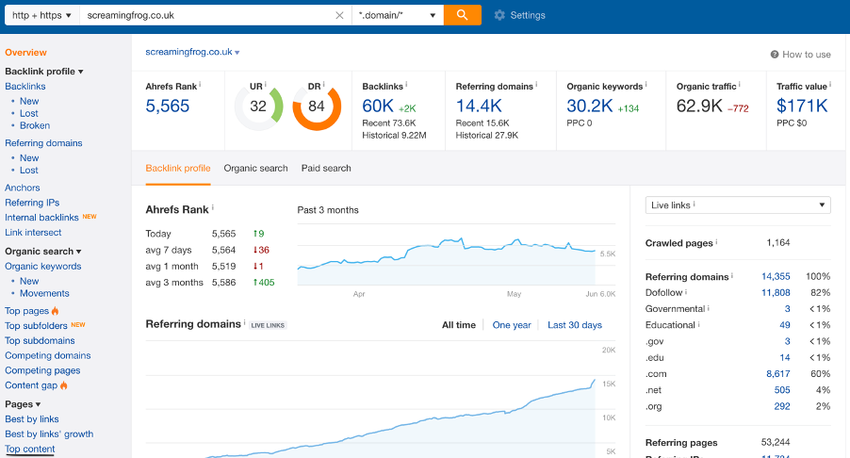Select the One year range
The width and height of the screenshot is (850, 458).
(x=511, y=325)
